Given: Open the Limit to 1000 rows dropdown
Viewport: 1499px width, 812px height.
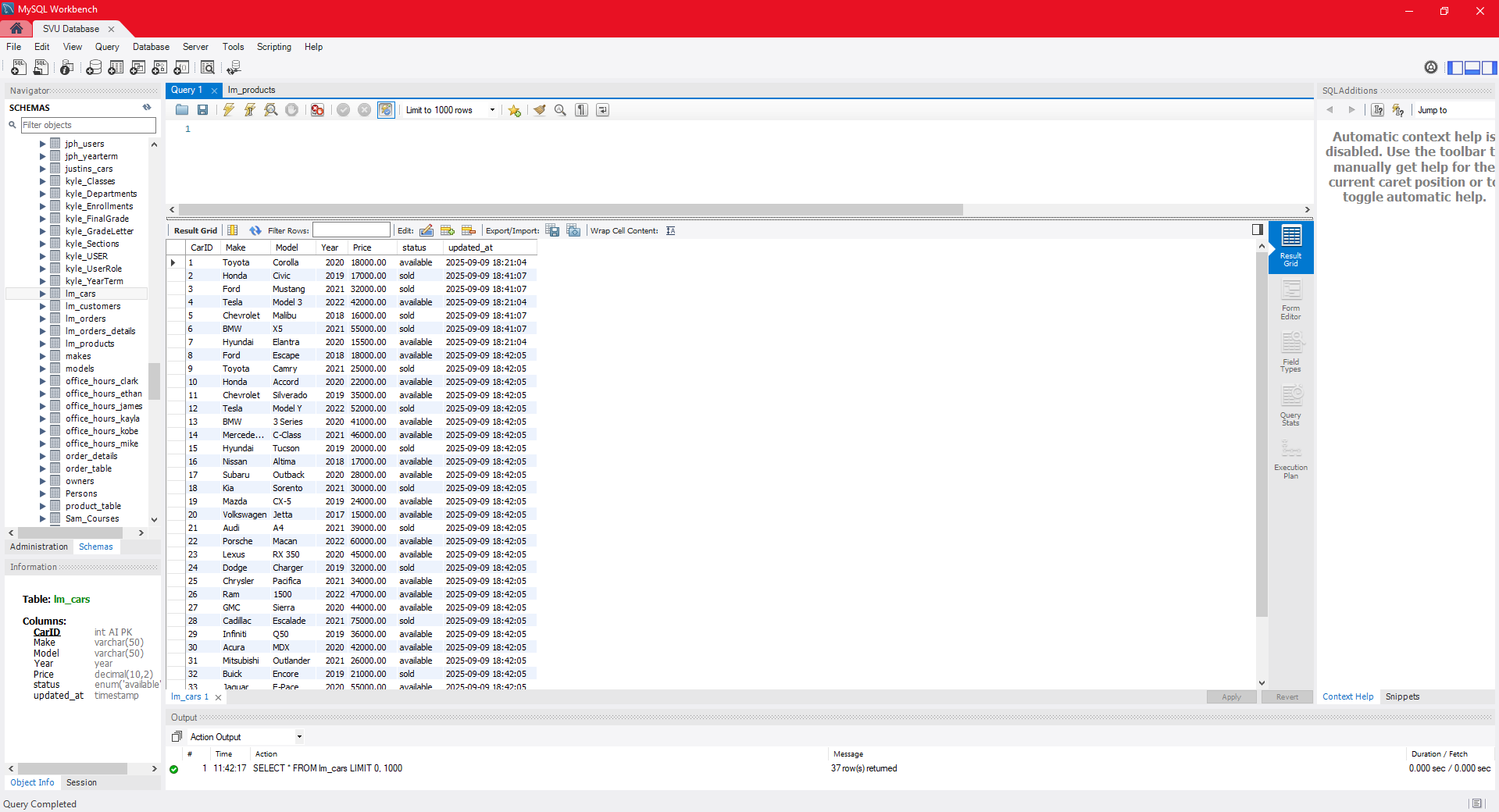Looking at the screenshot, I should (x=492, y=110).
